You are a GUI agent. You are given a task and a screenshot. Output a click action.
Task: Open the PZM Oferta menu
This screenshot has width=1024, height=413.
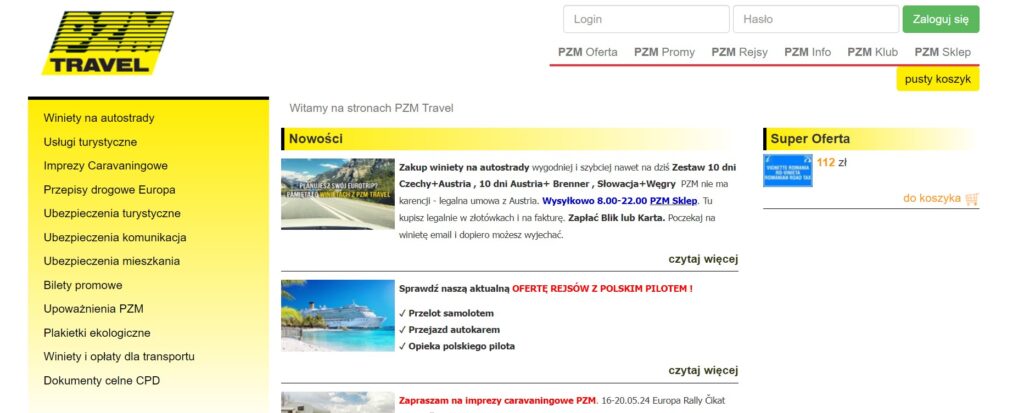click(587, 52)
